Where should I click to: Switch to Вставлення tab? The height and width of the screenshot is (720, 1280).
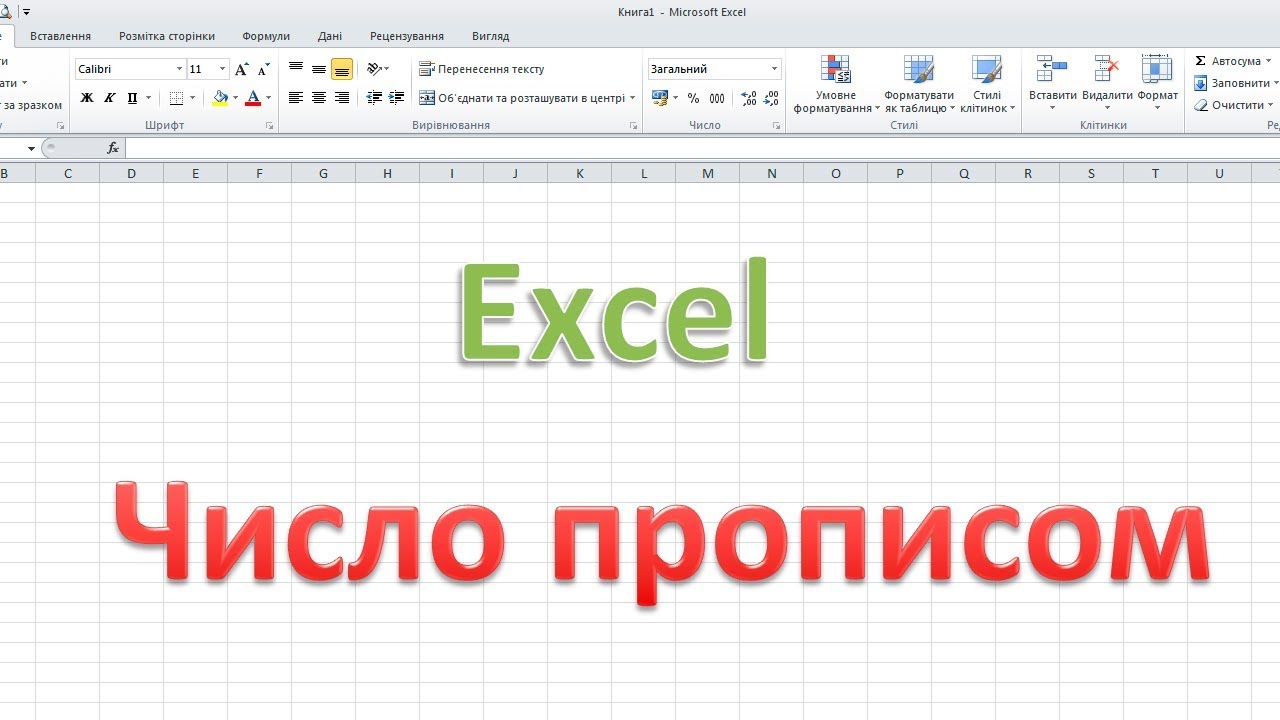pyautogui.click(x=60, y=36)
